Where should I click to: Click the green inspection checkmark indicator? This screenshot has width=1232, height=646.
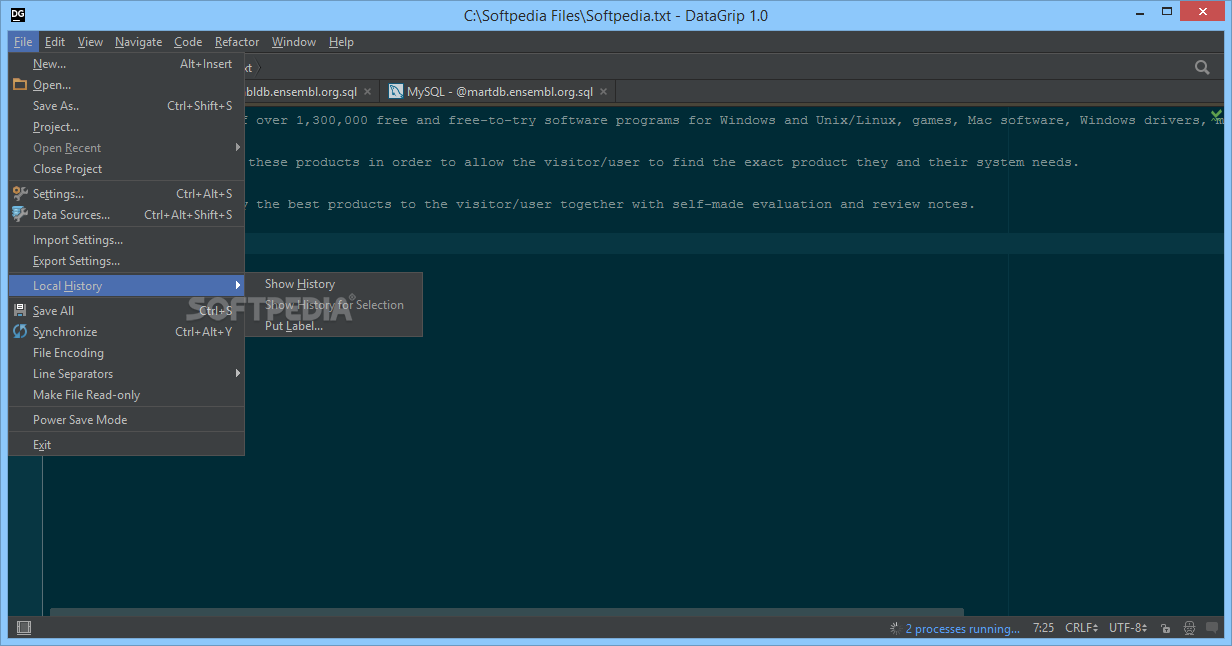(1216, 114)
